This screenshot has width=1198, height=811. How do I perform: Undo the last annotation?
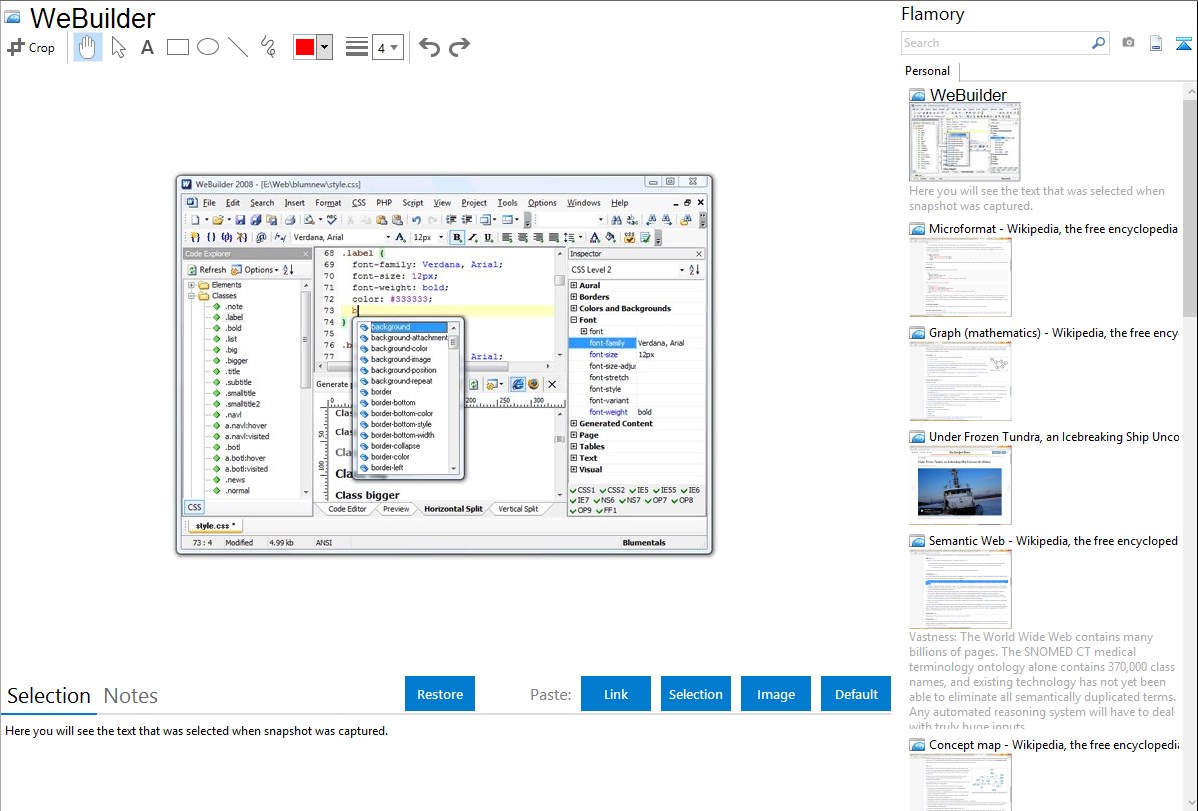pos(429,47)
